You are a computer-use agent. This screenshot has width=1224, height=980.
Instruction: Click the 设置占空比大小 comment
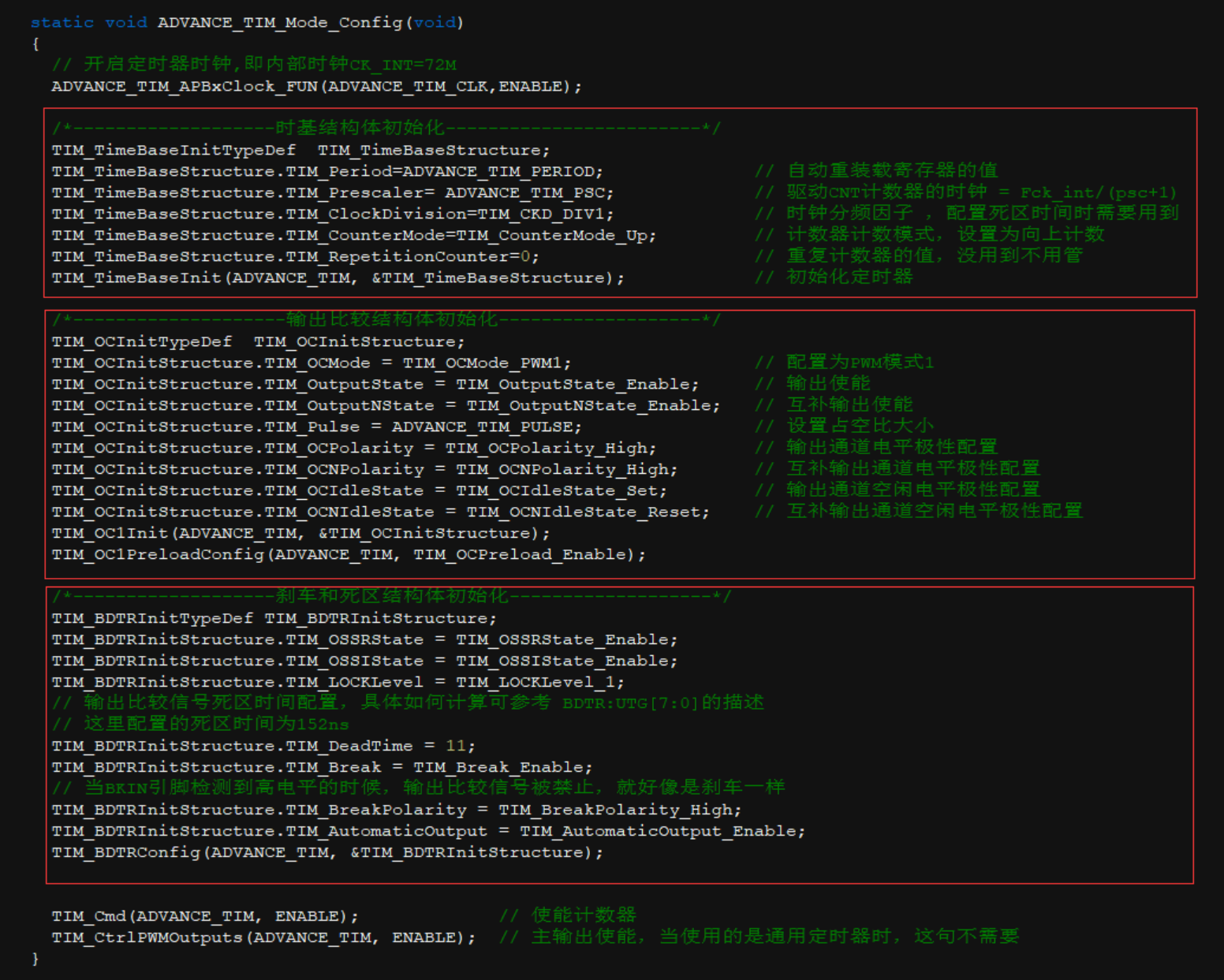tap(844, 426)
